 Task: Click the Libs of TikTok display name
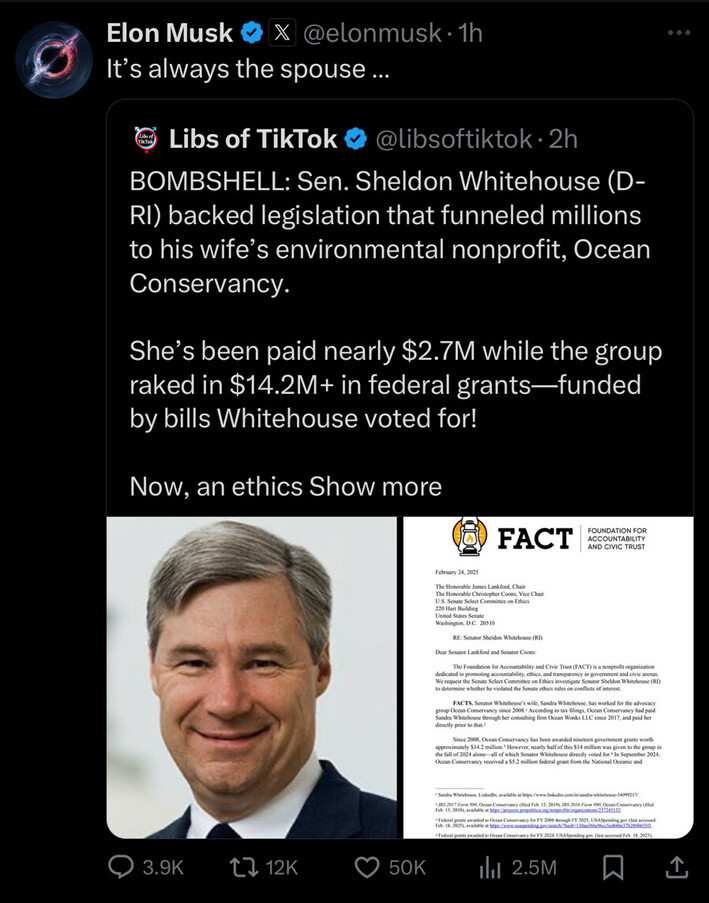point(253,140)
